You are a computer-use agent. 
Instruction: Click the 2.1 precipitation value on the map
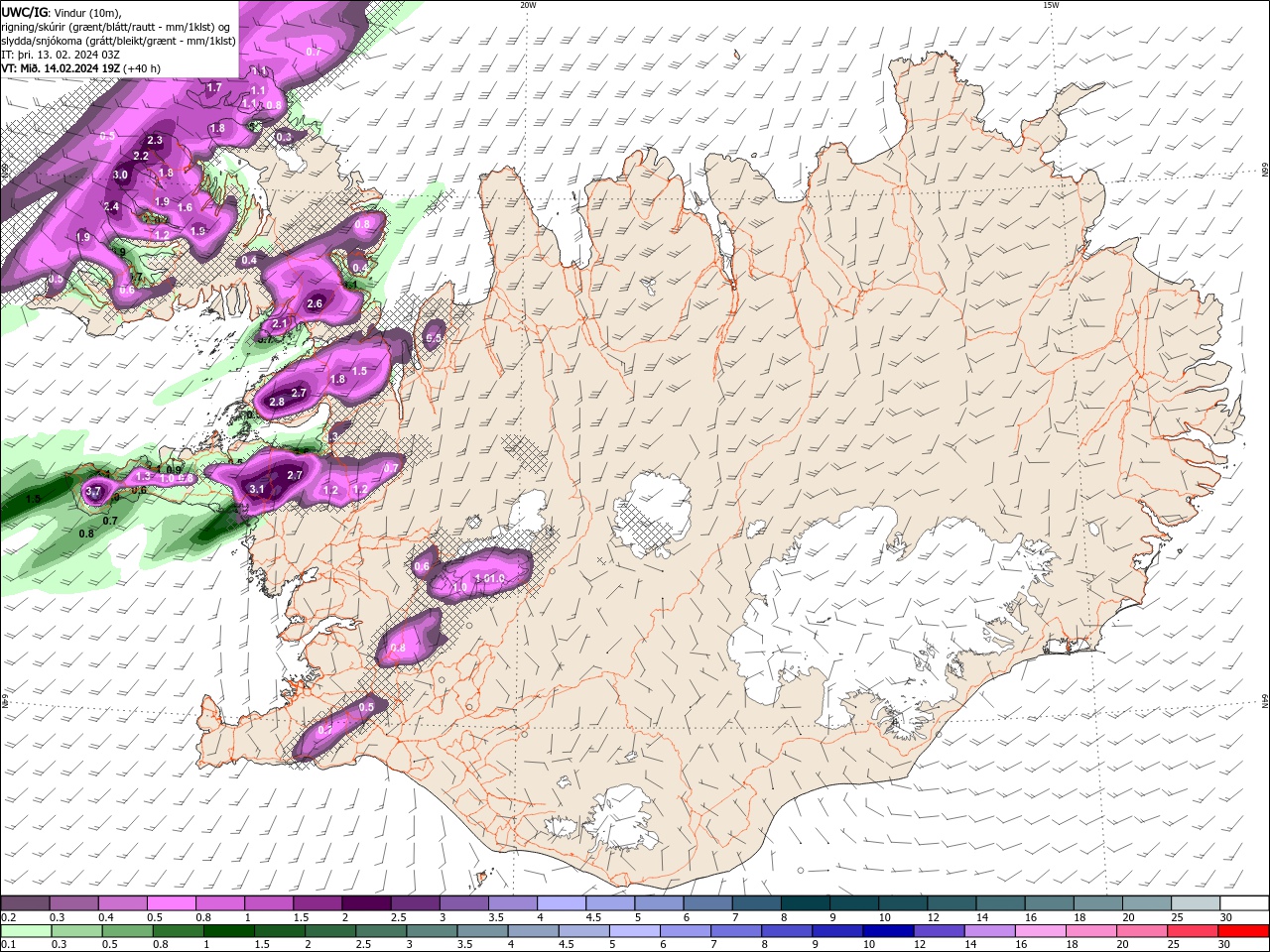click(279, 323)
